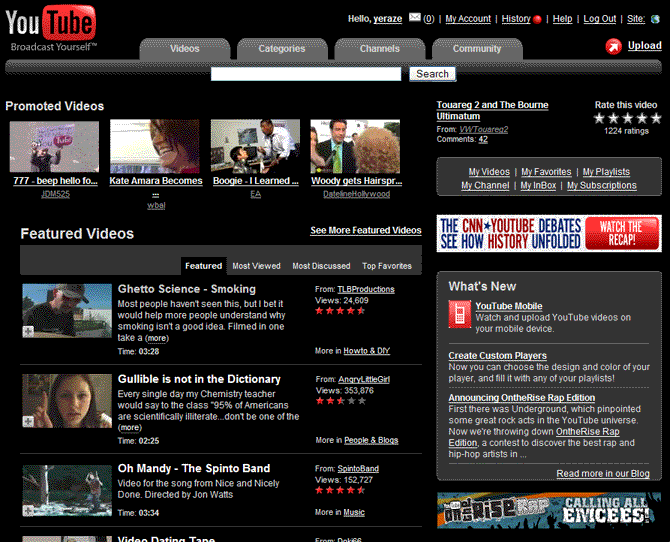Open My Playlists link
670x542 pixels.
pos(606,172)
